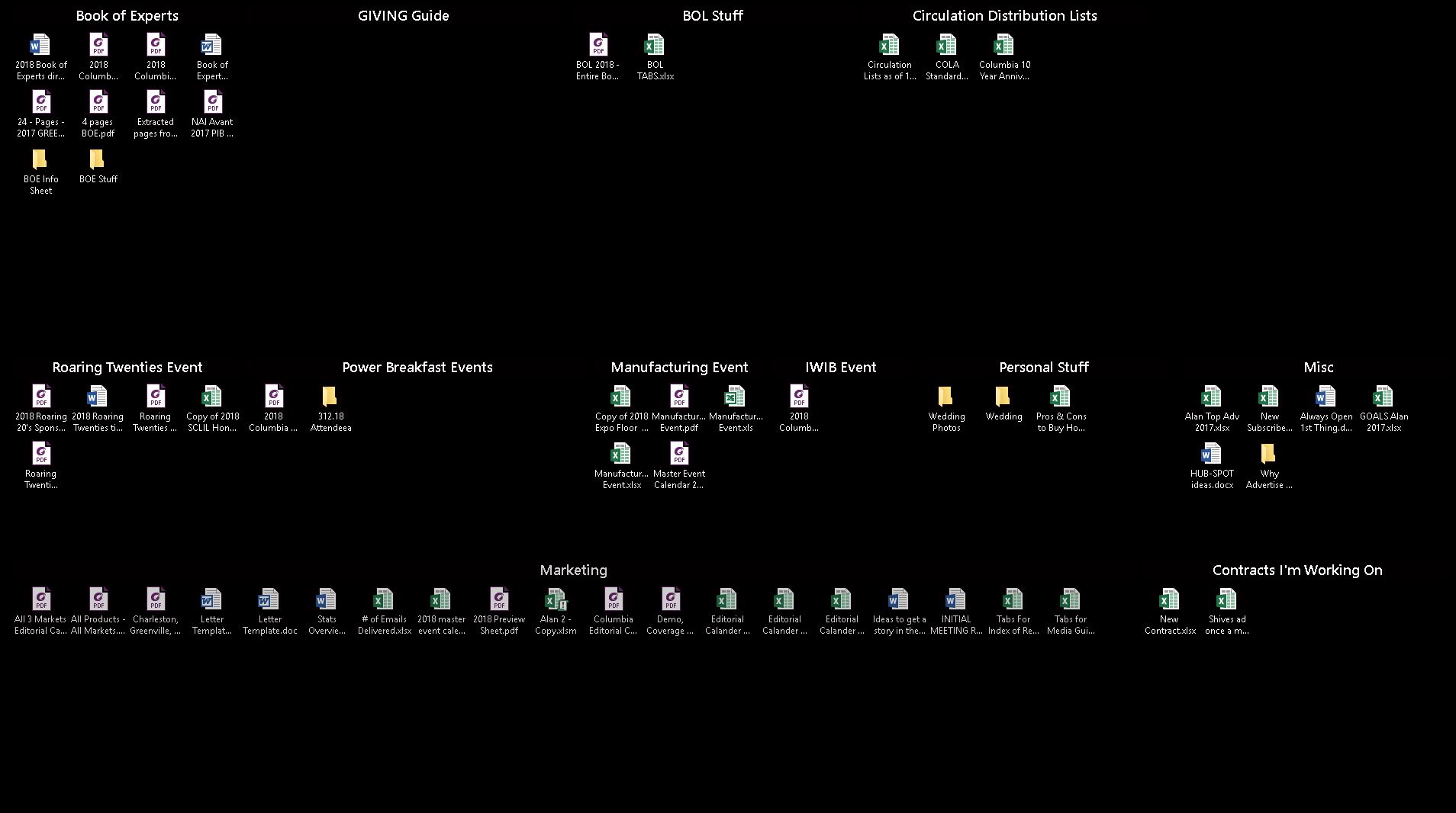
Task: Open the 2018 Roaring 20's Spons... PDF
Action: pyautogui.click(x=40, y=408)
